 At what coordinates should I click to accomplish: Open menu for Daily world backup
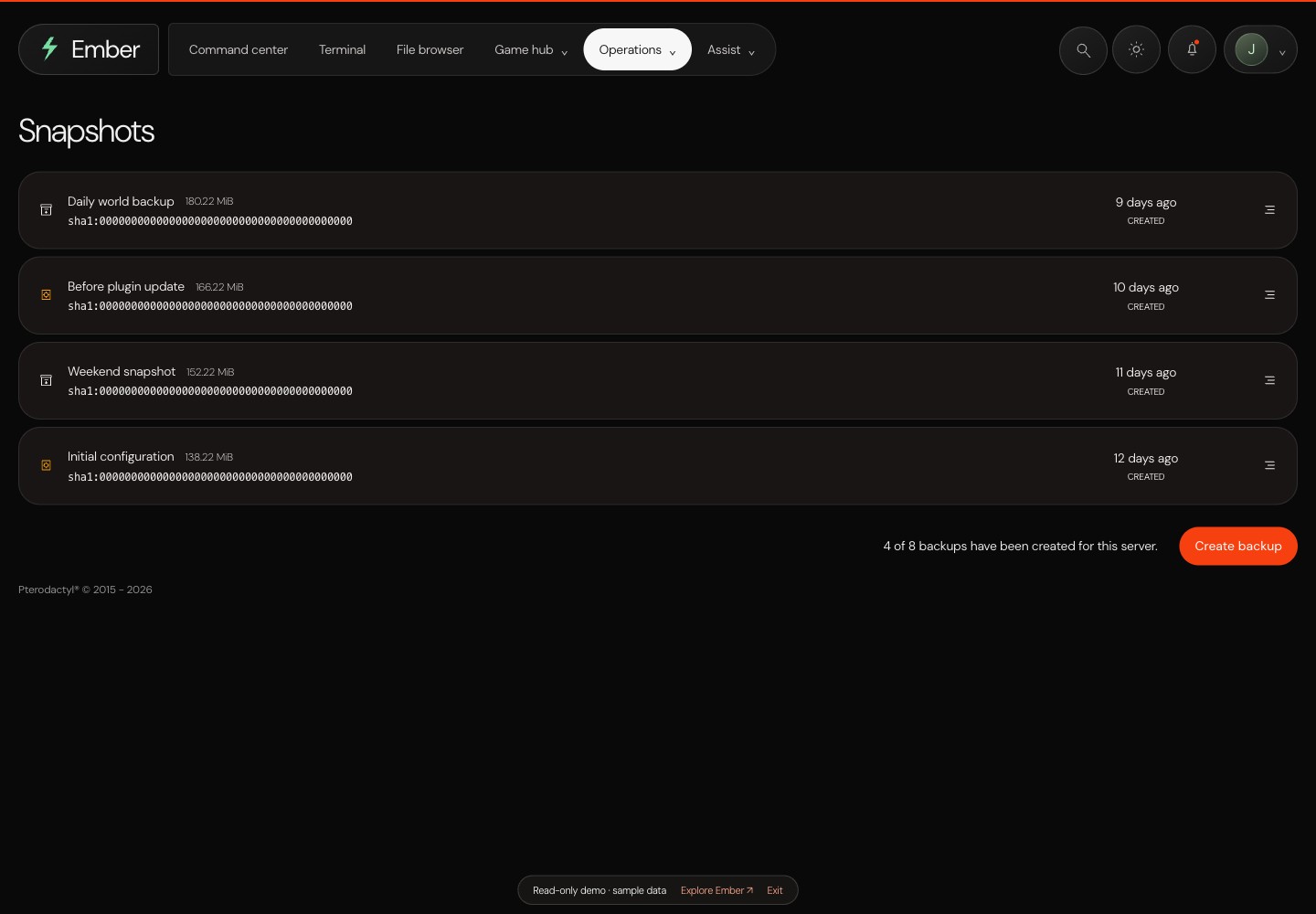point(1269,210)
